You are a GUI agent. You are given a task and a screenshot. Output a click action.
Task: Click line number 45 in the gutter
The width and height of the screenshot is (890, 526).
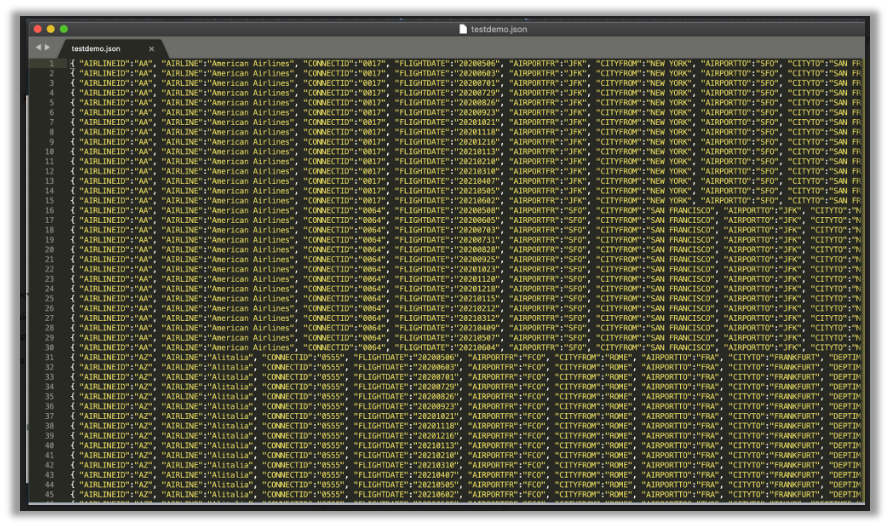click(x=49, y=494)
